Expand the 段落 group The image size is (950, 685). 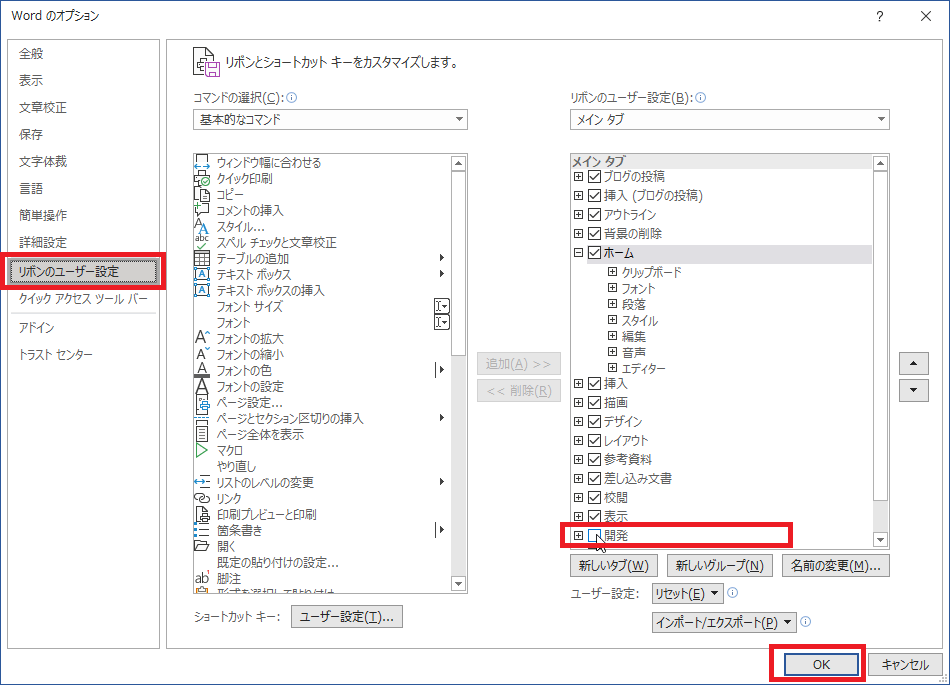613,304
